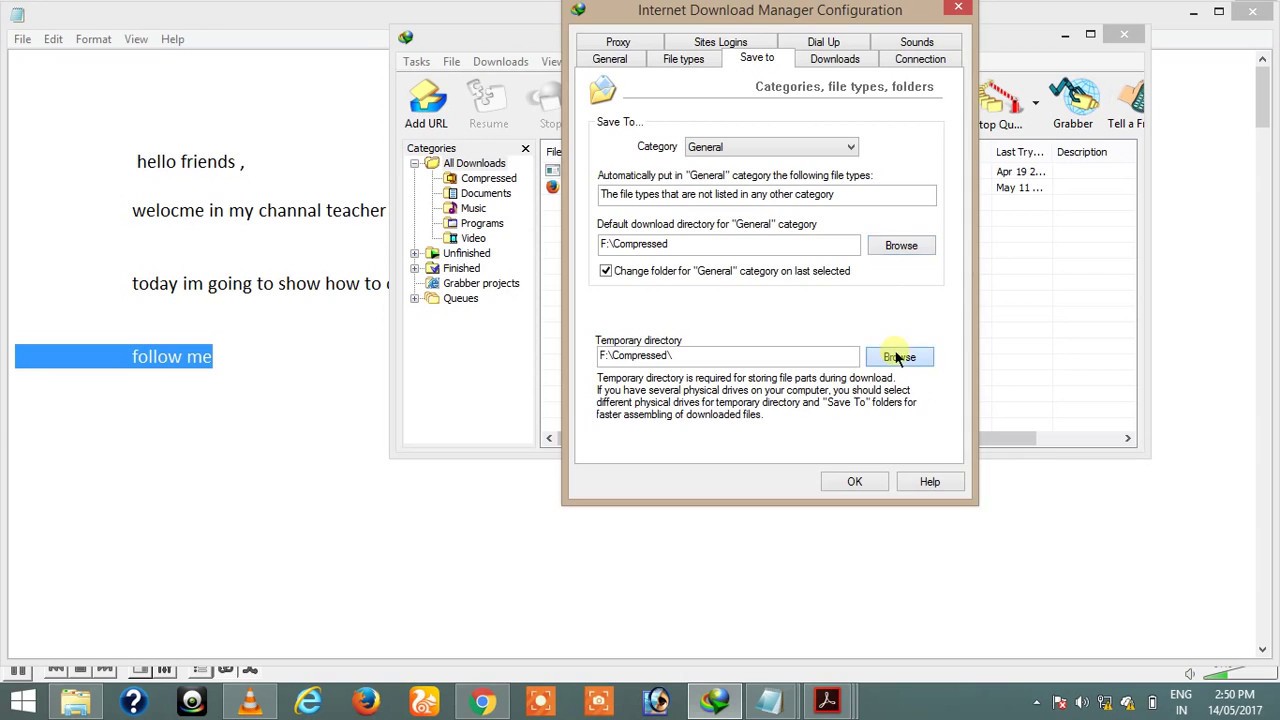Switch to the Connection tab
Image resolution: width=1280 pixels, height=720 pixels.
click(920, 59)
